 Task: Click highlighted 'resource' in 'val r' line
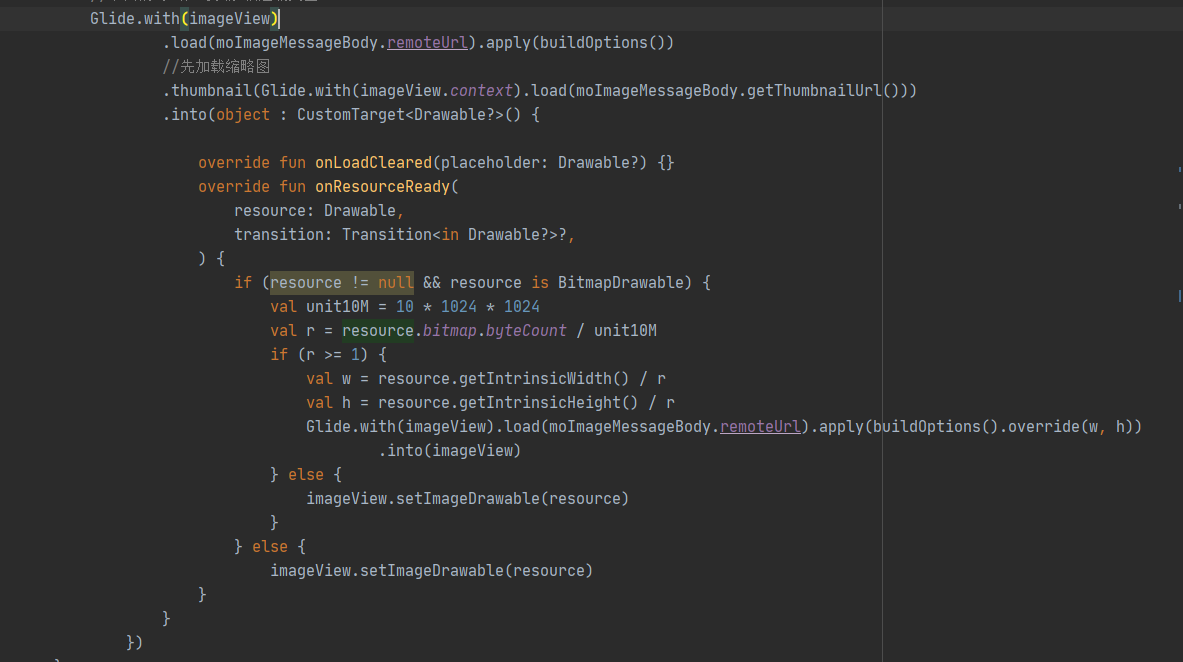(378, 331)
